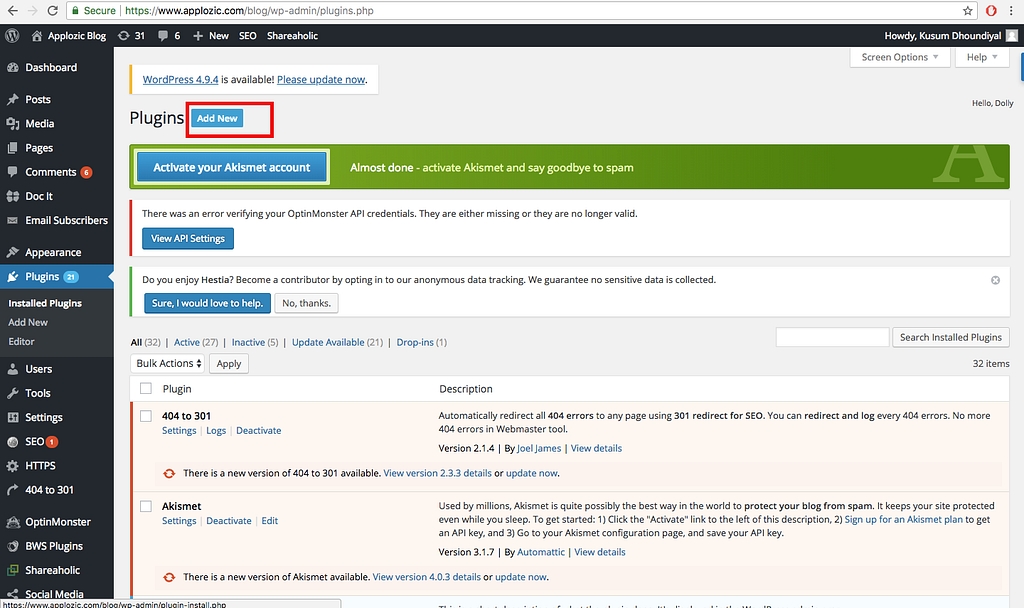Expand the Screen Options panel
This screenshot has height=608, width=1024.
pos(900,57)
